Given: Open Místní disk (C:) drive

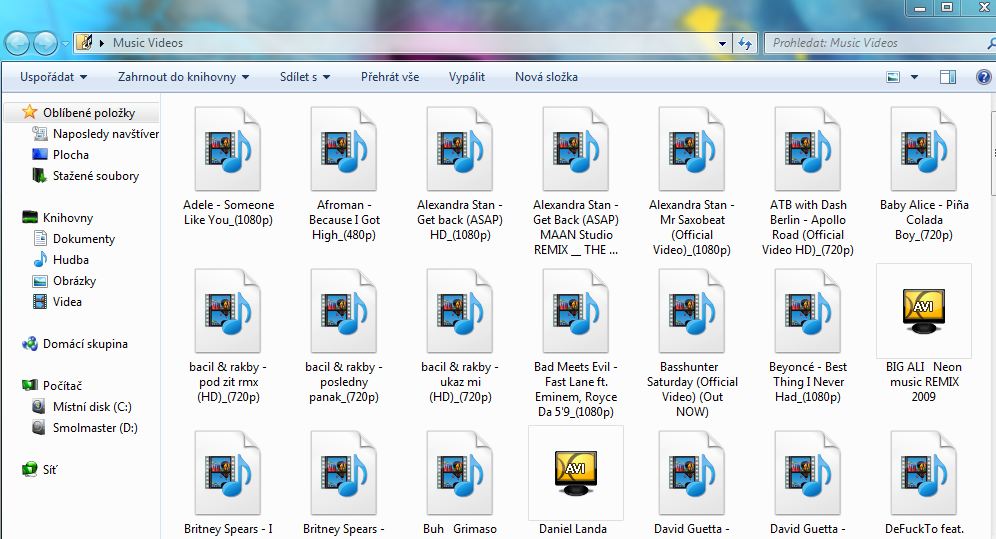Looking at the screenshot, I should (x=82, y=406).
